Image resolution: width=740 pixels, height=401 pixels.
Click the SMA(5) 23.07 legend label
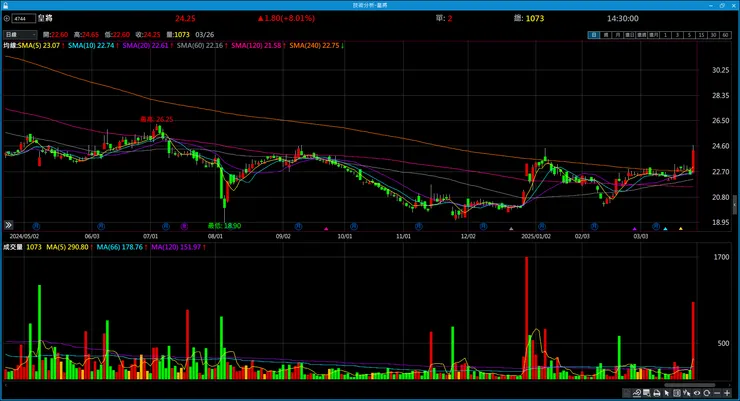(x=39, y=46)
